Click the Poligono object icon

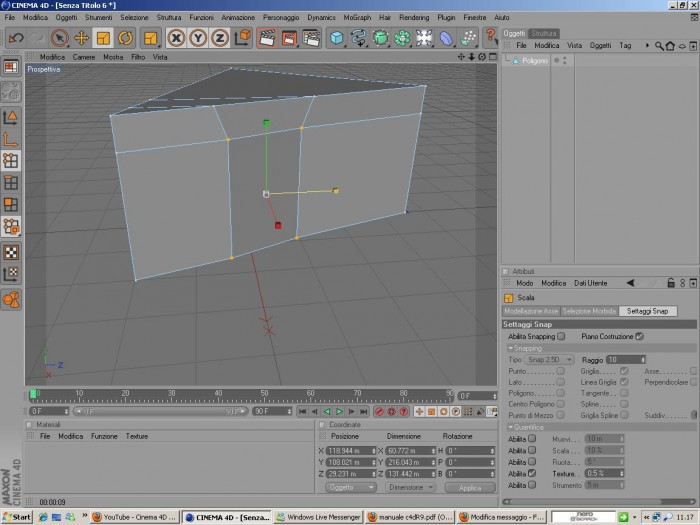tap(516, 60)
